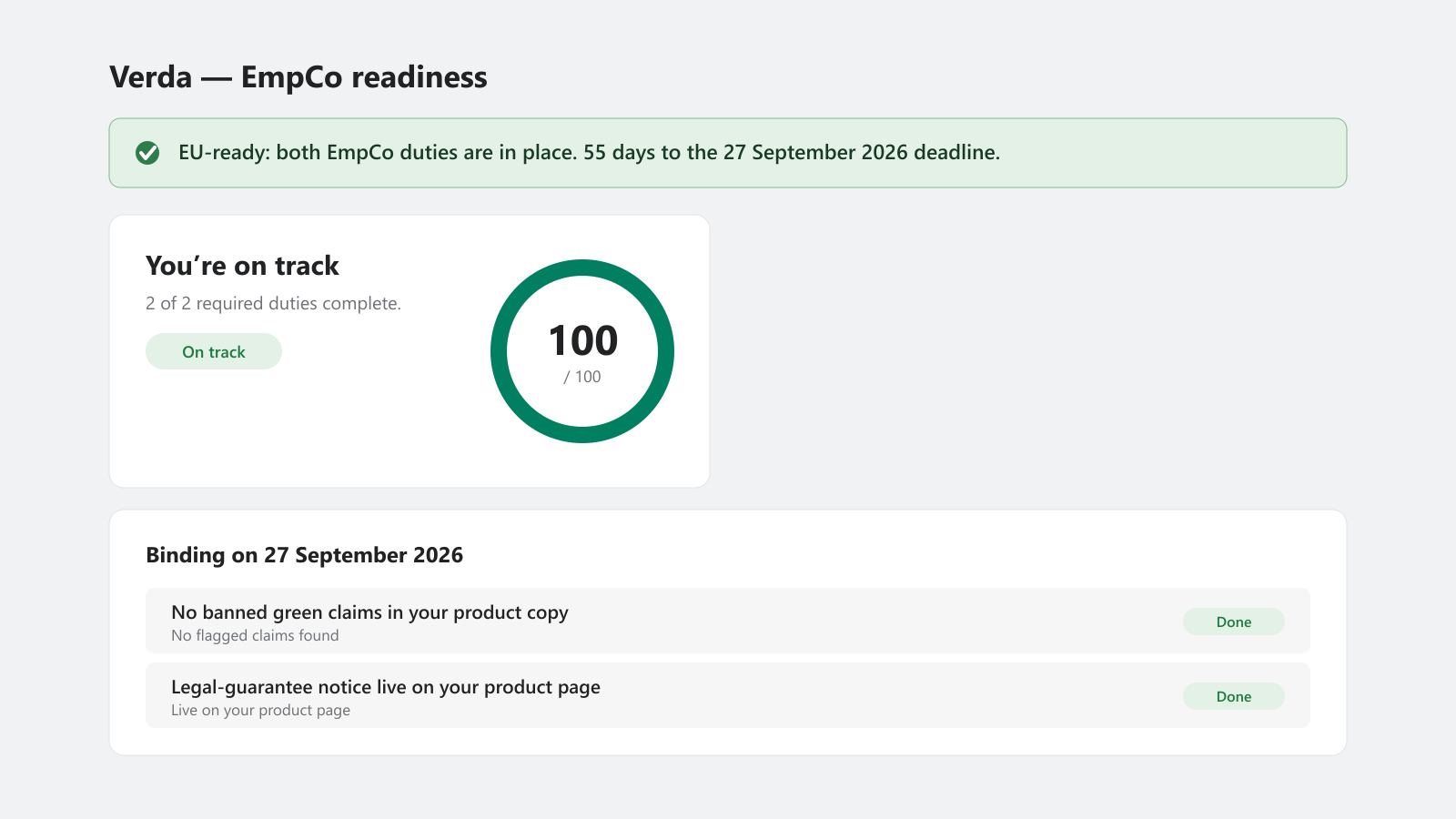Click the word EmpCo in page title
Screen dimensions: 1456x819
(292, 77)
